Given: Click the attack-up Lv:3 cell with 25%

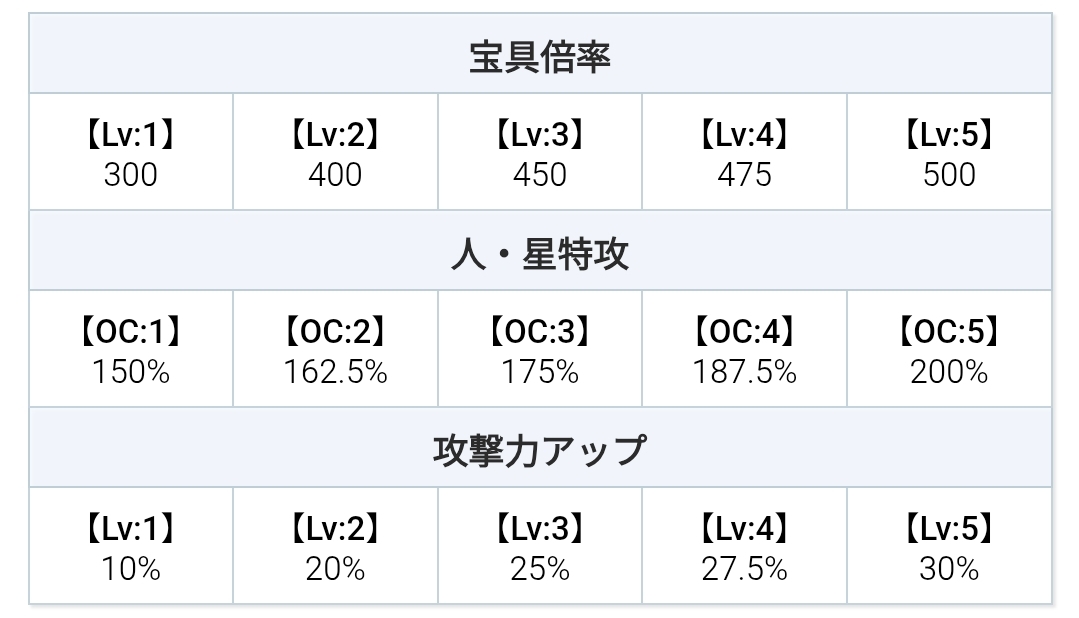Looking at the screenshot, I should pyautogui.click(x=540, y=548).
